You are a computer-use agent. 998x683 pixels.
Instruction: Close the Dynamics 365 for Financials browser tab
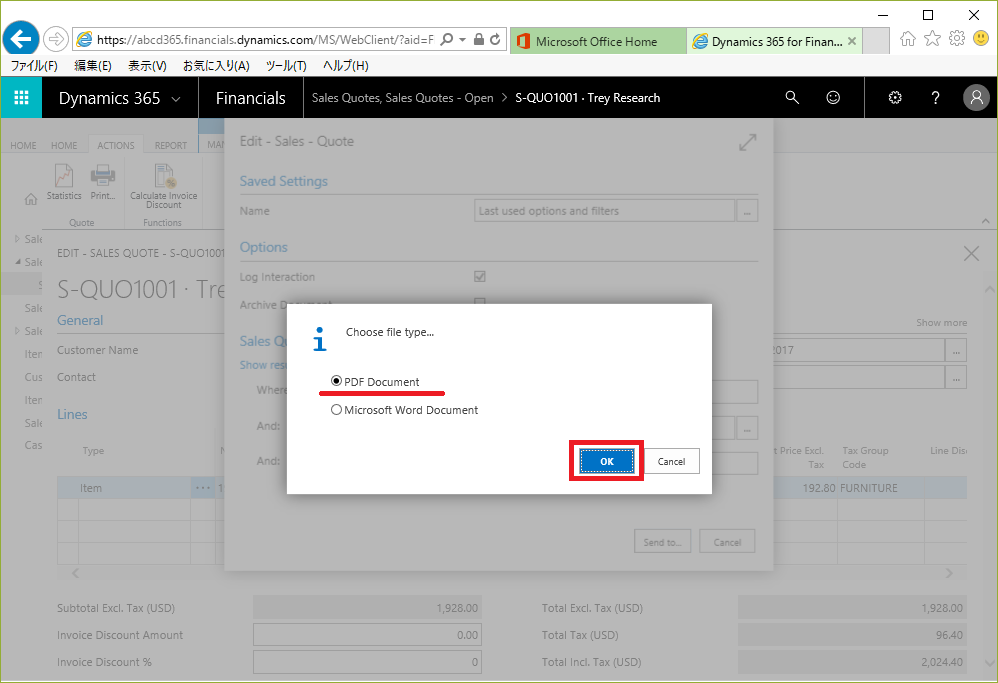click(852, 41)
